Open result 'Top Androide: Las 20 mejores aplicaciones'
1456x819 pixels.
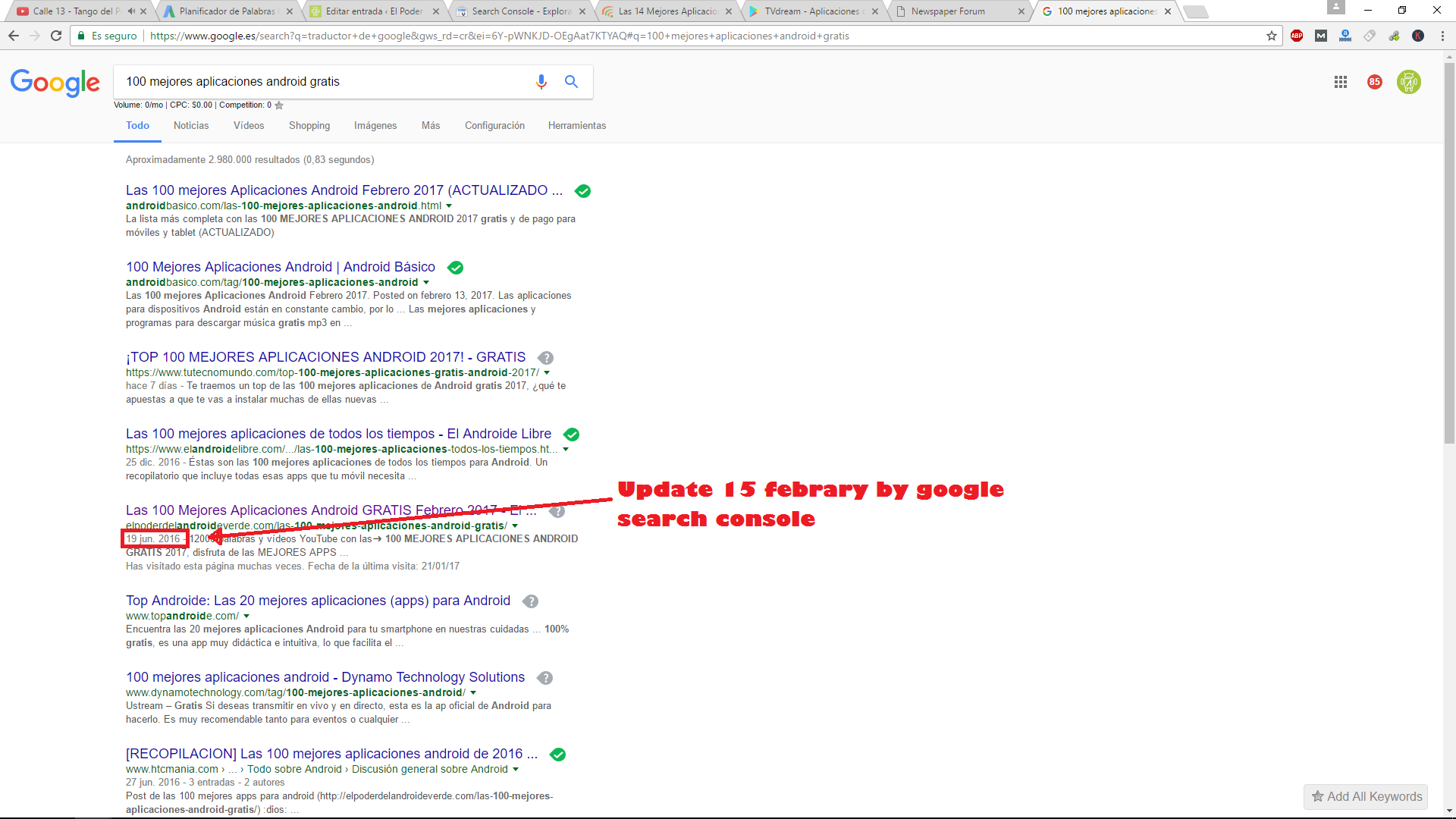coord(318,601)
